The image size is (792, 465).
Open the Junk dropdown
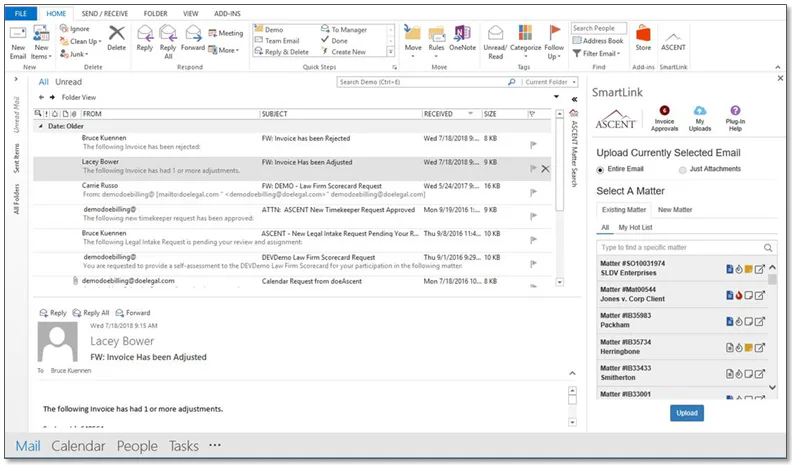coord(74,54)
